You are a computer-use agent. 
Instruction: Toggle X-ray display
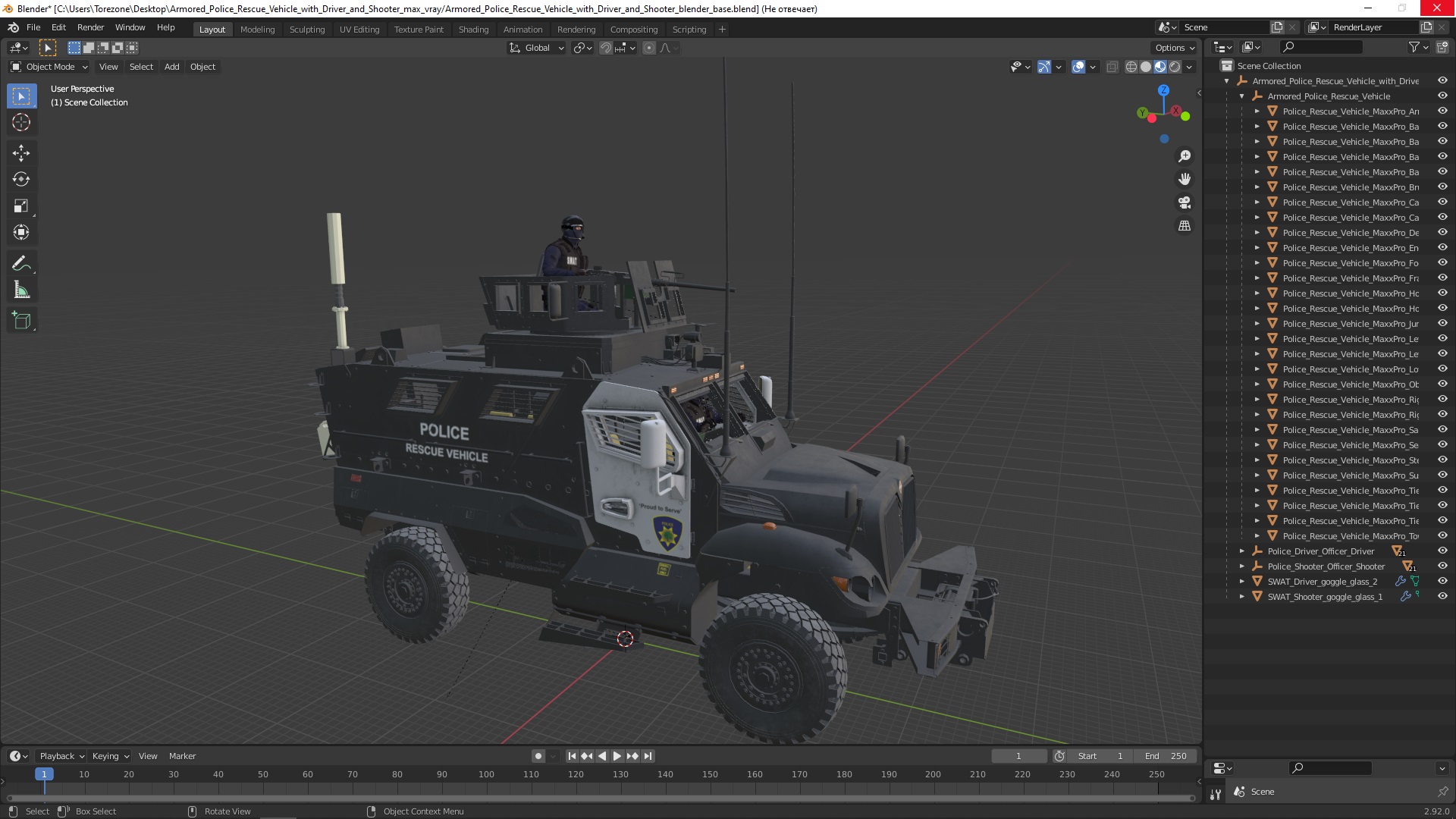1112,67
